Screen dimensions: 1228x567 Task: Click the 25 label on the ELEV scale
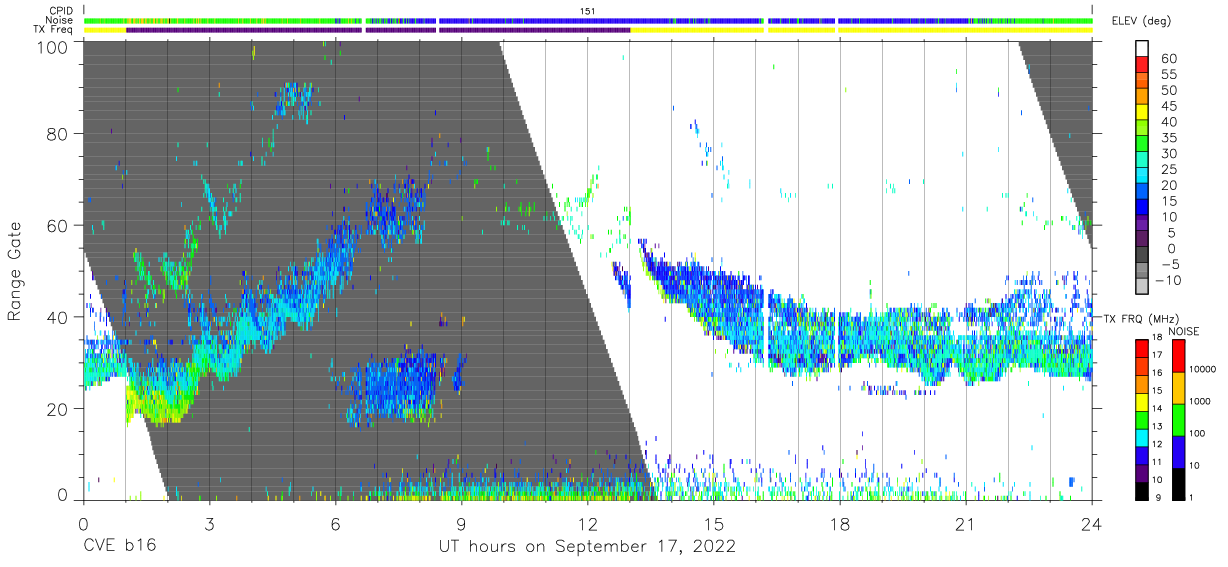(x=1168, y=170)
